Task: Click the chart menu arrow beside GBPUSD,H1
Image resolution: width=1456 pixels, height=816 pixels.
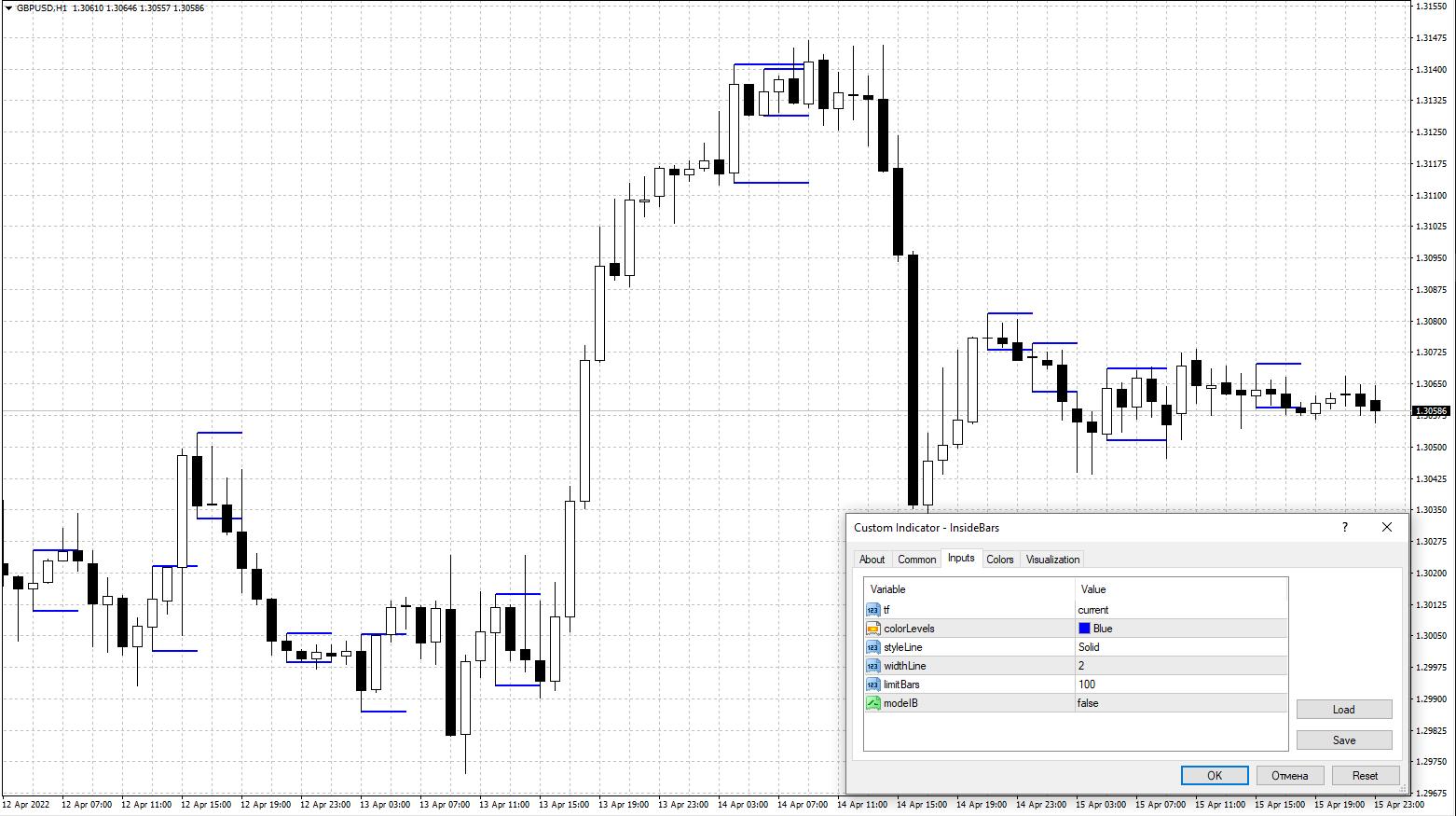Action: click(8, 8)
